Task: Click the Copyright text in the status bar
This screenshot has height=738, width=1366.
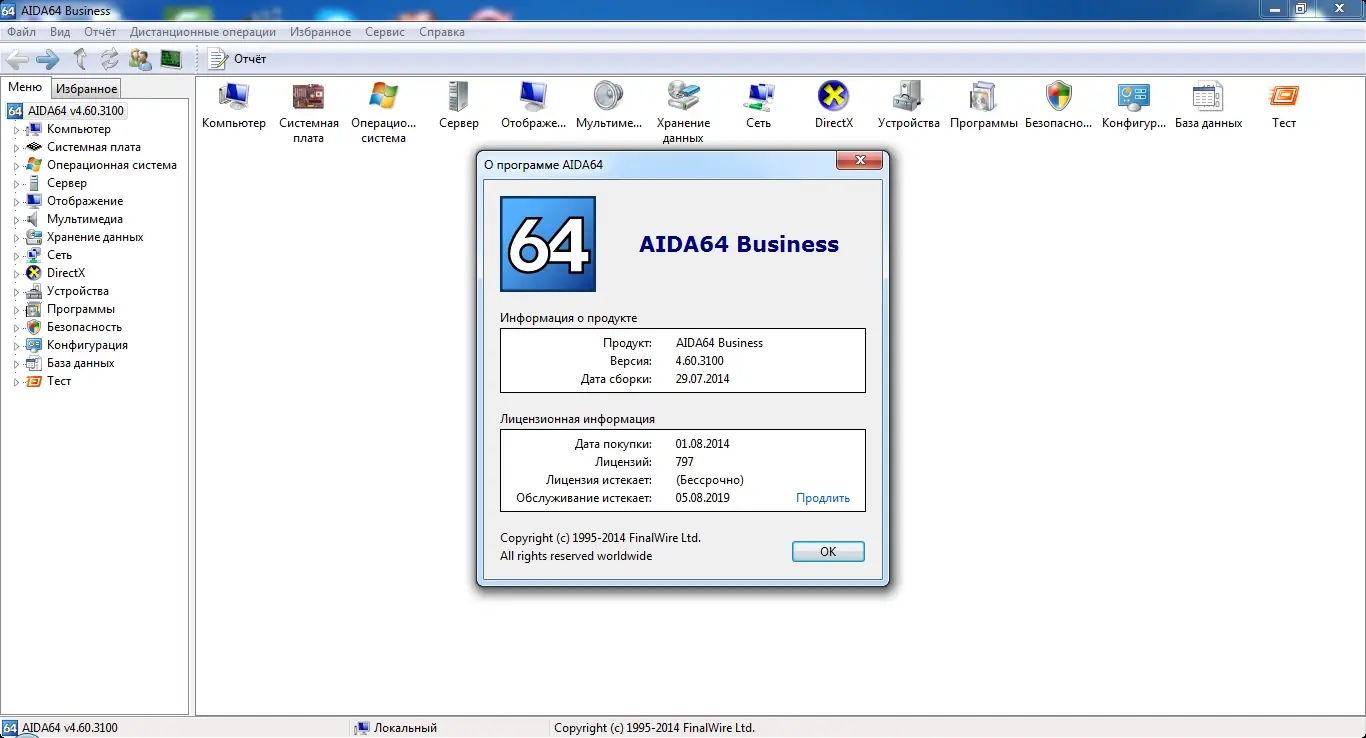Action: (x=654, y=728)
